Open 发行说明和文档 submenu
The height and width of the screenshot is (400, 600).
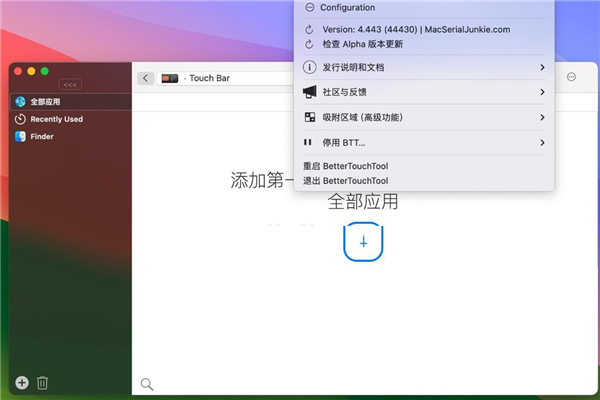click(424, 67)
